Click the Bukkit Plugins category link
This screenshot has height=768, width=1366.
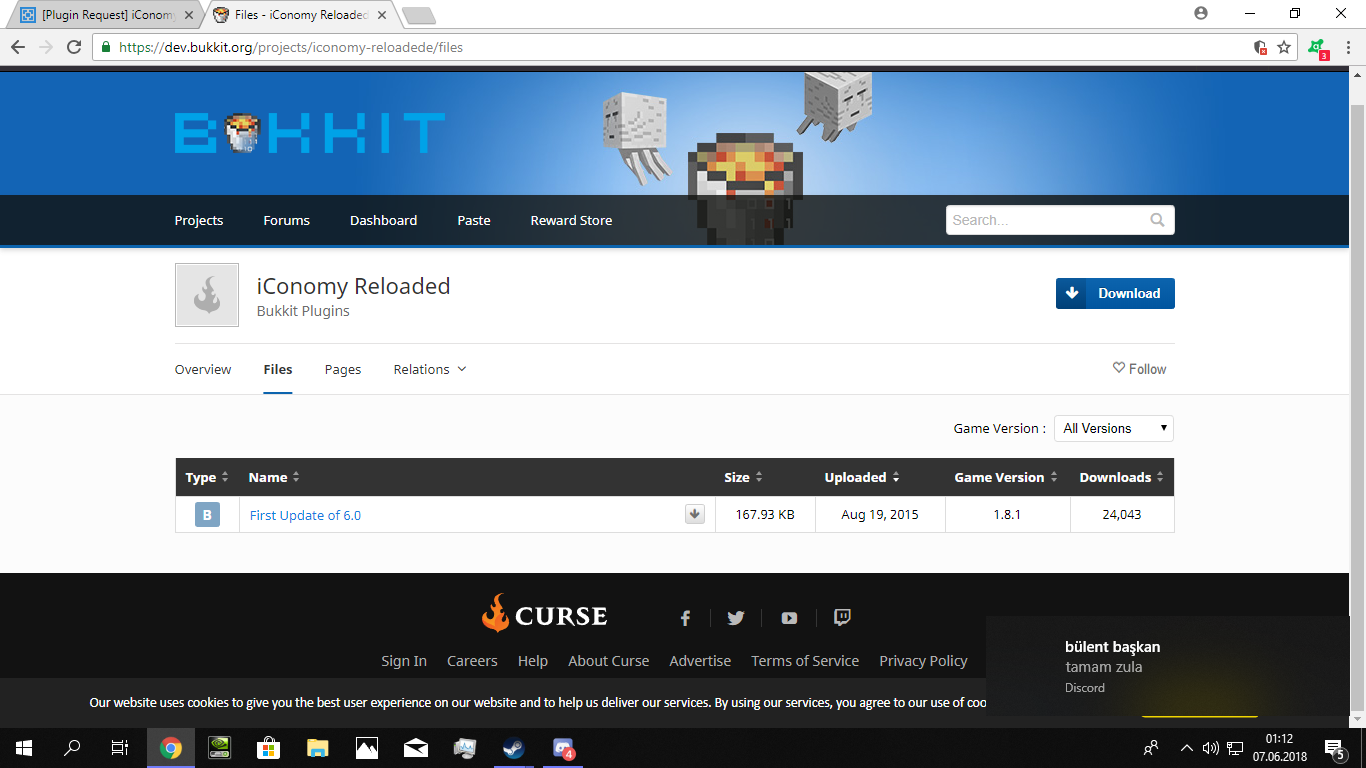303,311
